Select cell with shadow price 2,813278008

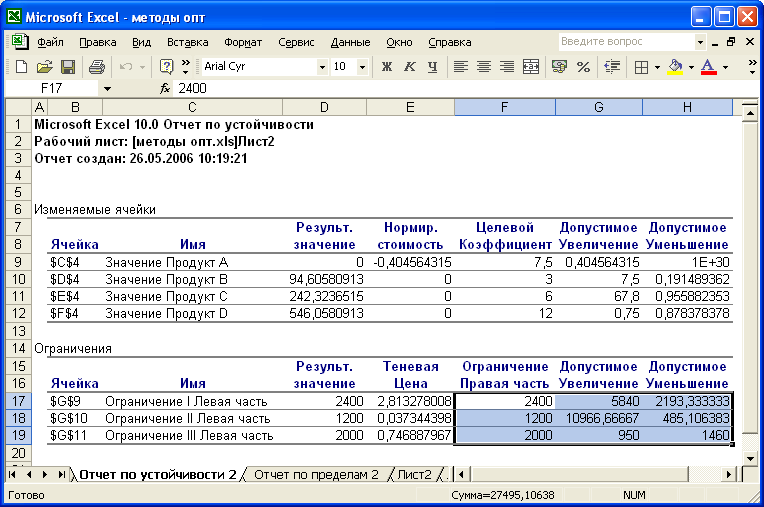pyautogui.click(x=410, y=401)
